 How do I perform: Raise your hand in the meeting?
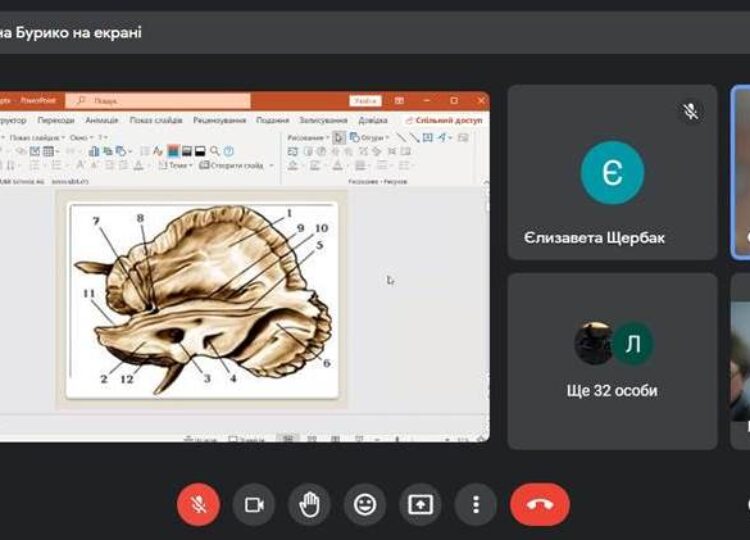[309, 504]
